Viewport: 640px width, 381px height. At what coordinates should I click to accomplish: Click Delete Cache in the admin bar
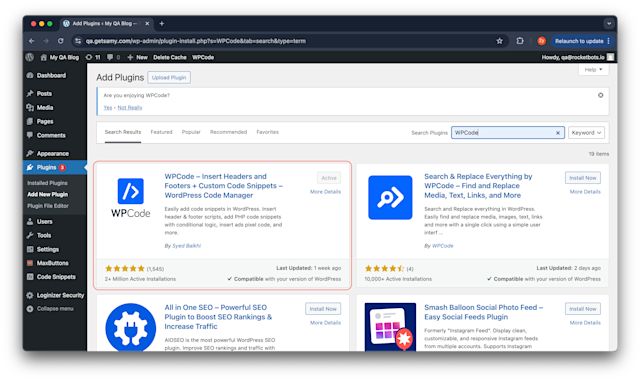click(170, 57)
